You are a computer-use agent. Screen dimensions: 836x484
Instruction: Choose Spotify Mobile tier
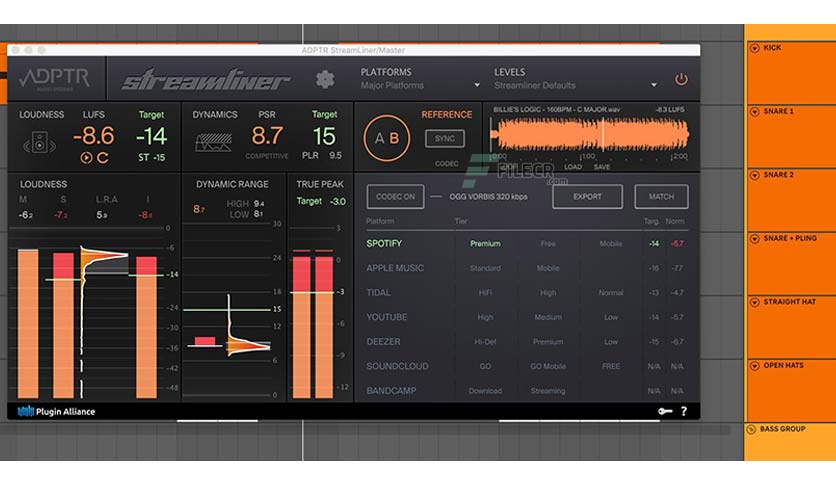click(x=611, y=244)
